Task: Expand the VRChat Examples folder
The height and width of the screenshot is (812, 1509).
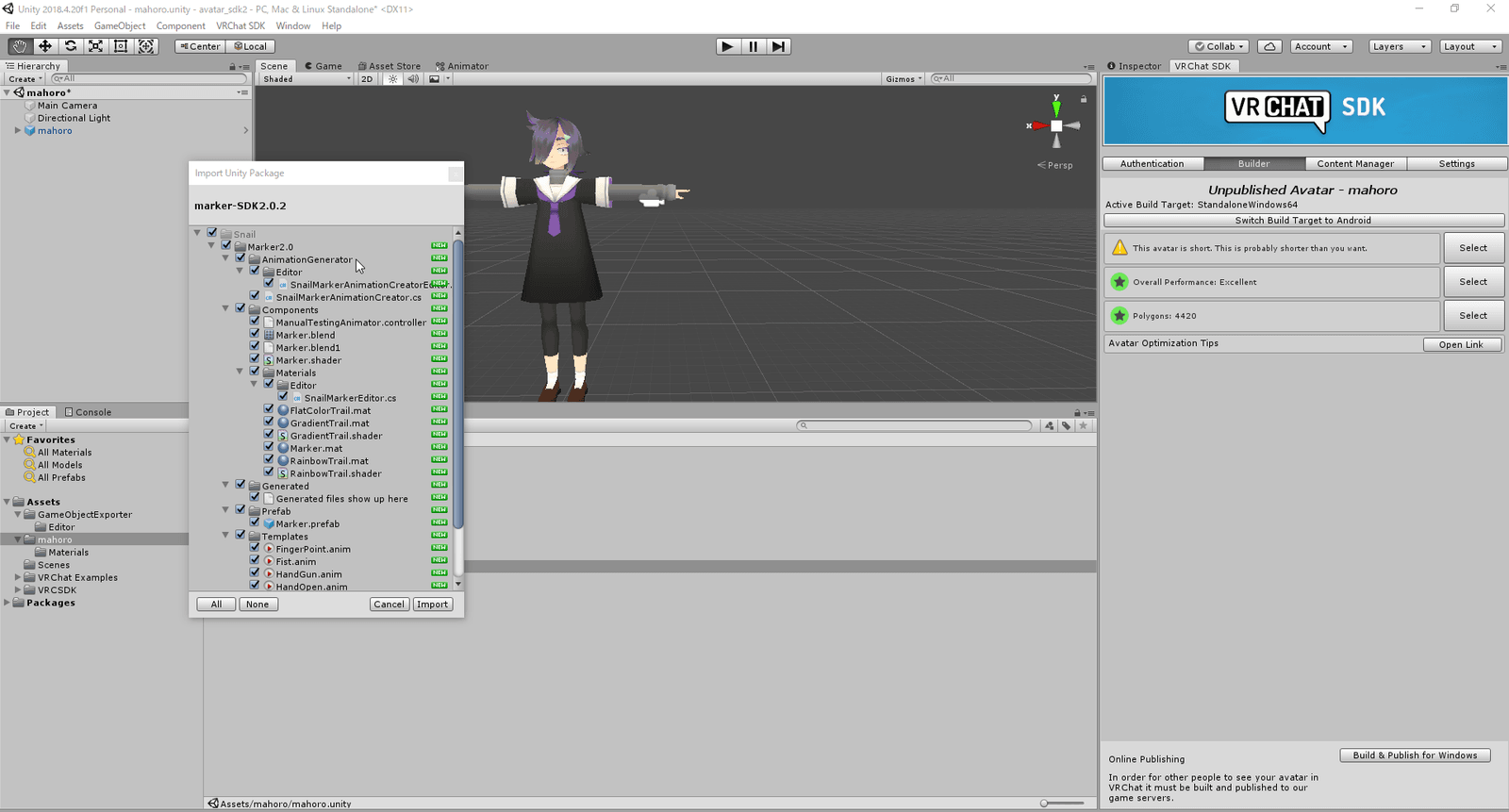Action: [18, 577]
